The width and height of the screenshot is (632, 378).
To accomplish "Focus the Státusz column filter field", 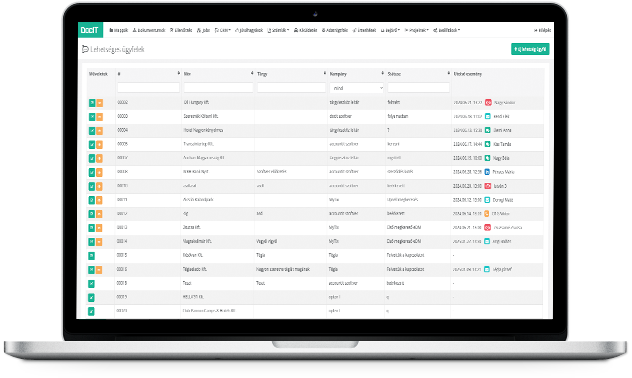I will tap(418, 88).
